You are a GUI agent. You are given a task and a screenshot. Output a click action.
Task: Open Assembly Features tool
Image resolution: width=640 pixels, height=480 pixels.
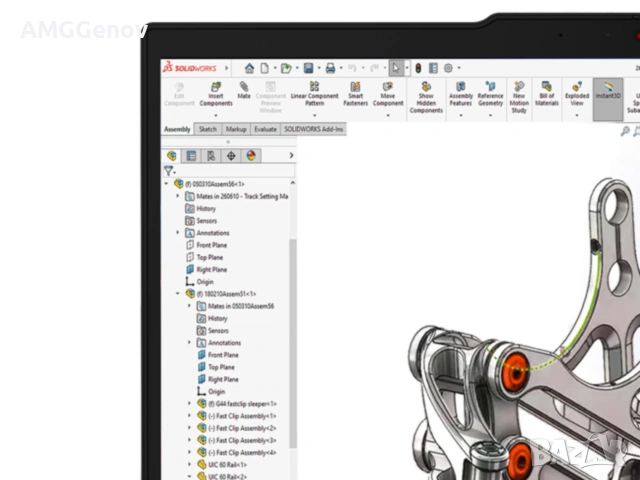coord(461,95)
